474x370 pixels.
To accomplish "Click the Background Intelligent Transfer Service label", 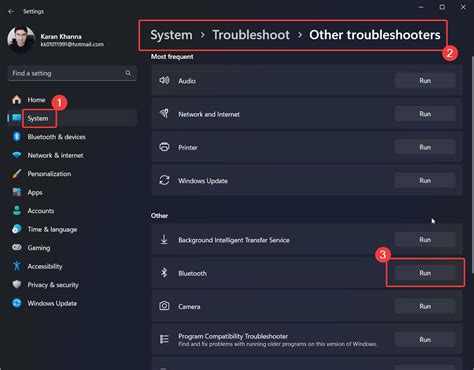I will (x=234, y=240).
